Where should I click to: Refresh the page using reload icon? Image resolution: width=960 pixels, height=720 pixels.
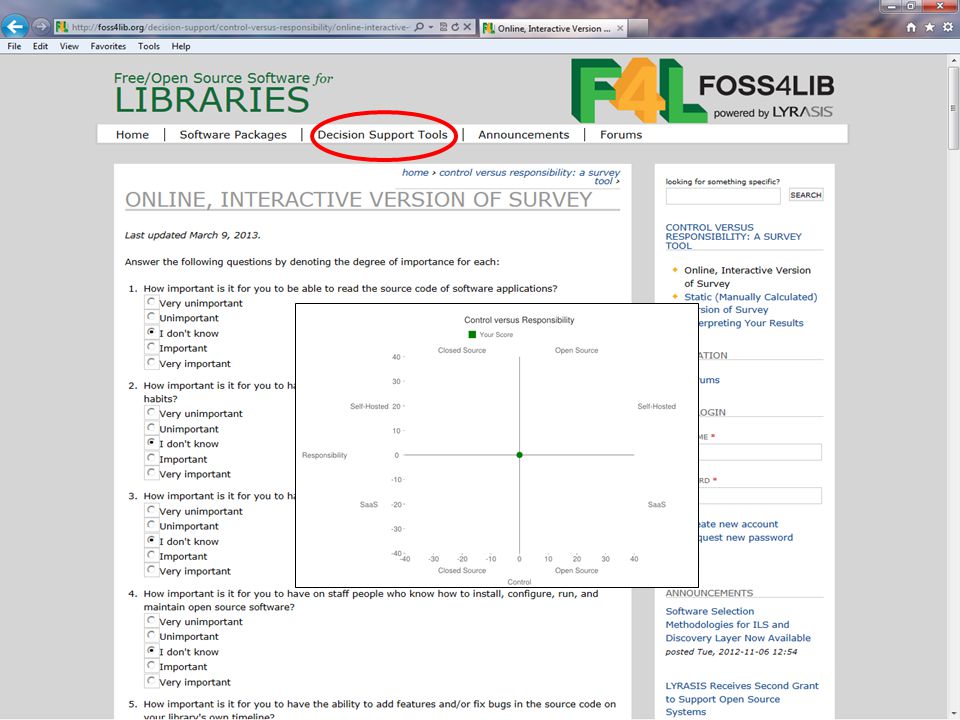(455, 27)
